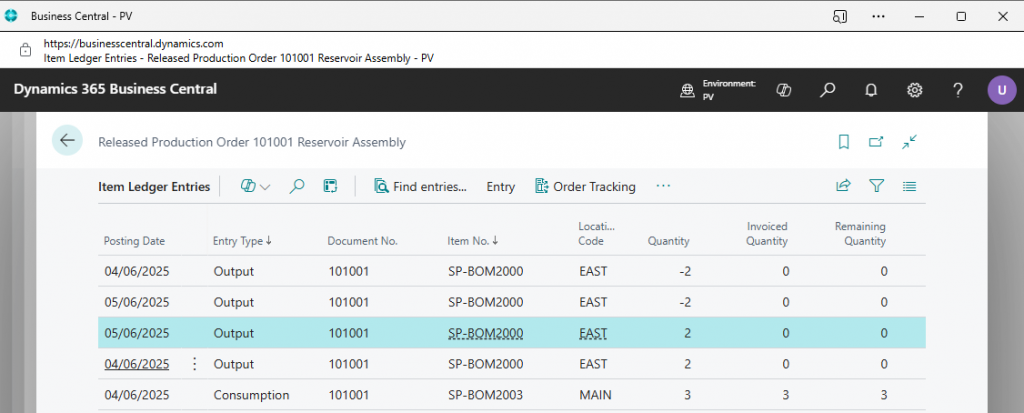Open Copilot dropdown in list toolbar

pos(256,186)
